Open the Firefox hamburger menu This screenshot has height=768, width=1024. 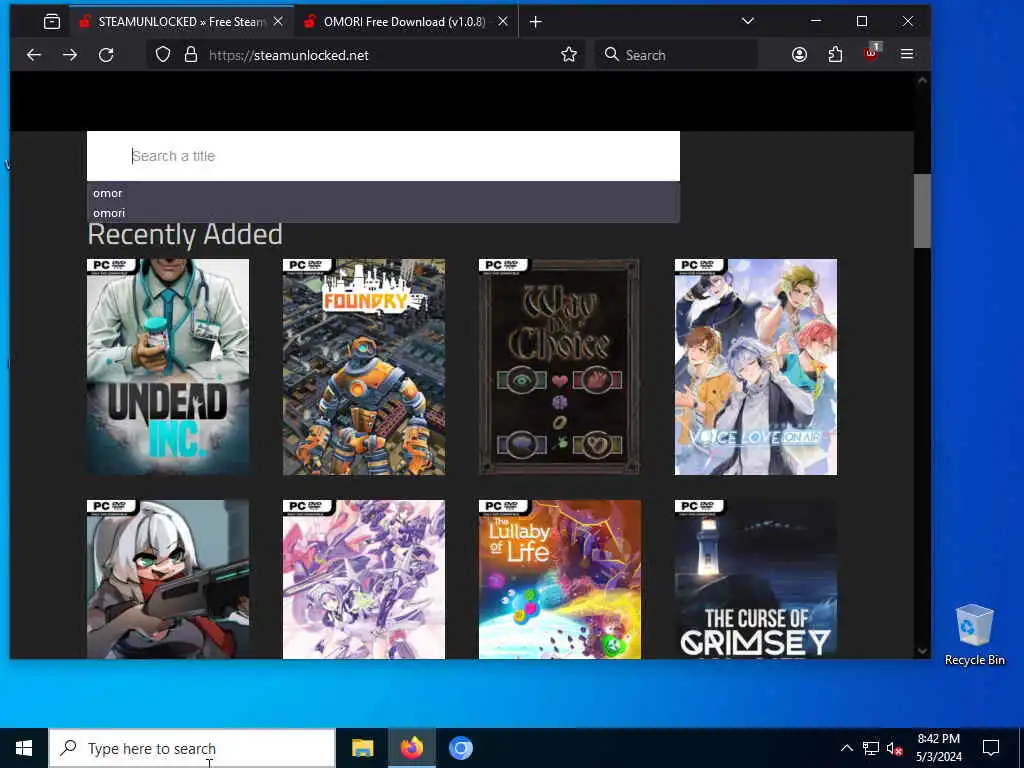pyautogui.click(x=907, y=54)
